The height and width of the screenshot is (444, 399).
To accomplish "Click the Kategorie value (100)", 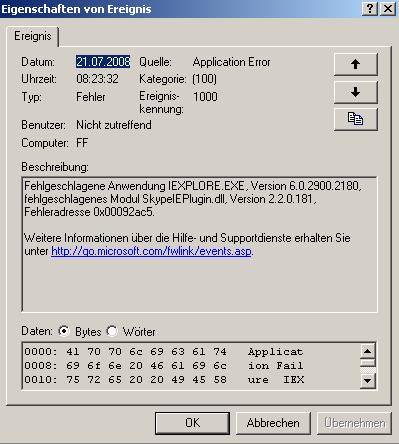I will [x=204, y=79].
